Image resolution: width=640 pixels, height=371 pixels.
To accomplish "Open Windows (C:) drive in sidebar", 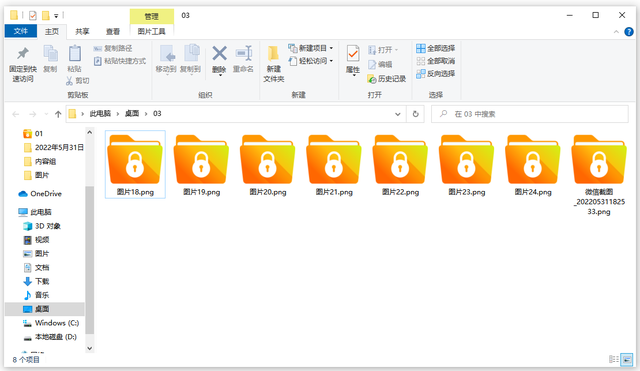I will point(51,323).
